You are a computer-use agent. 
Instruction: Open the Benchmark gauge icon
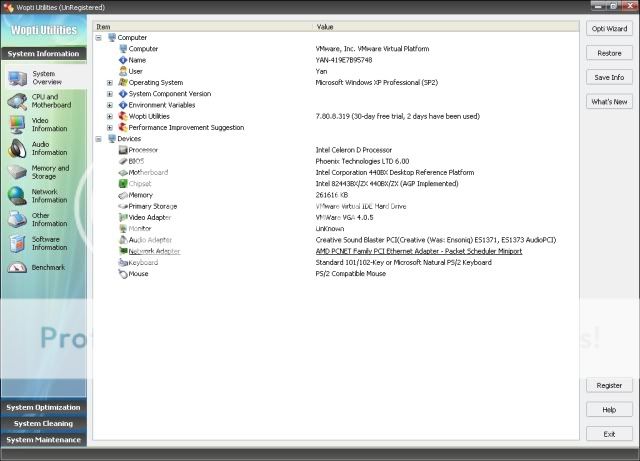coord(17,268)
